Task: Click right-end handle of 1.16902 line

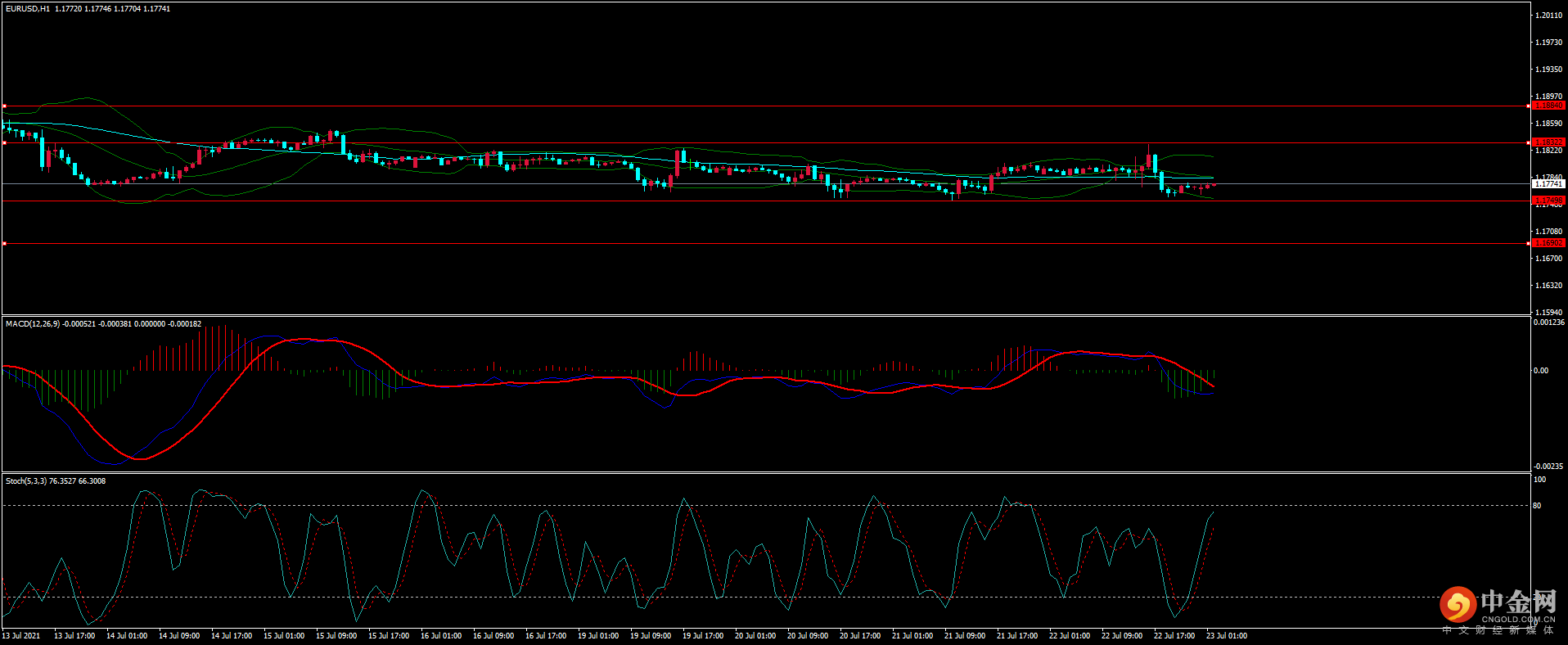Action: [x=1529, y=243]
